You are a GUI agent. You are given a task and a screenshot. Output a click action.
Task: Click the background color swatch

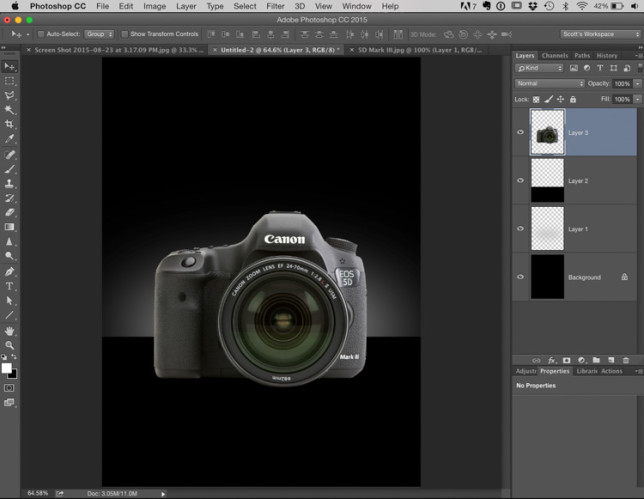click(x=14, y=374)
